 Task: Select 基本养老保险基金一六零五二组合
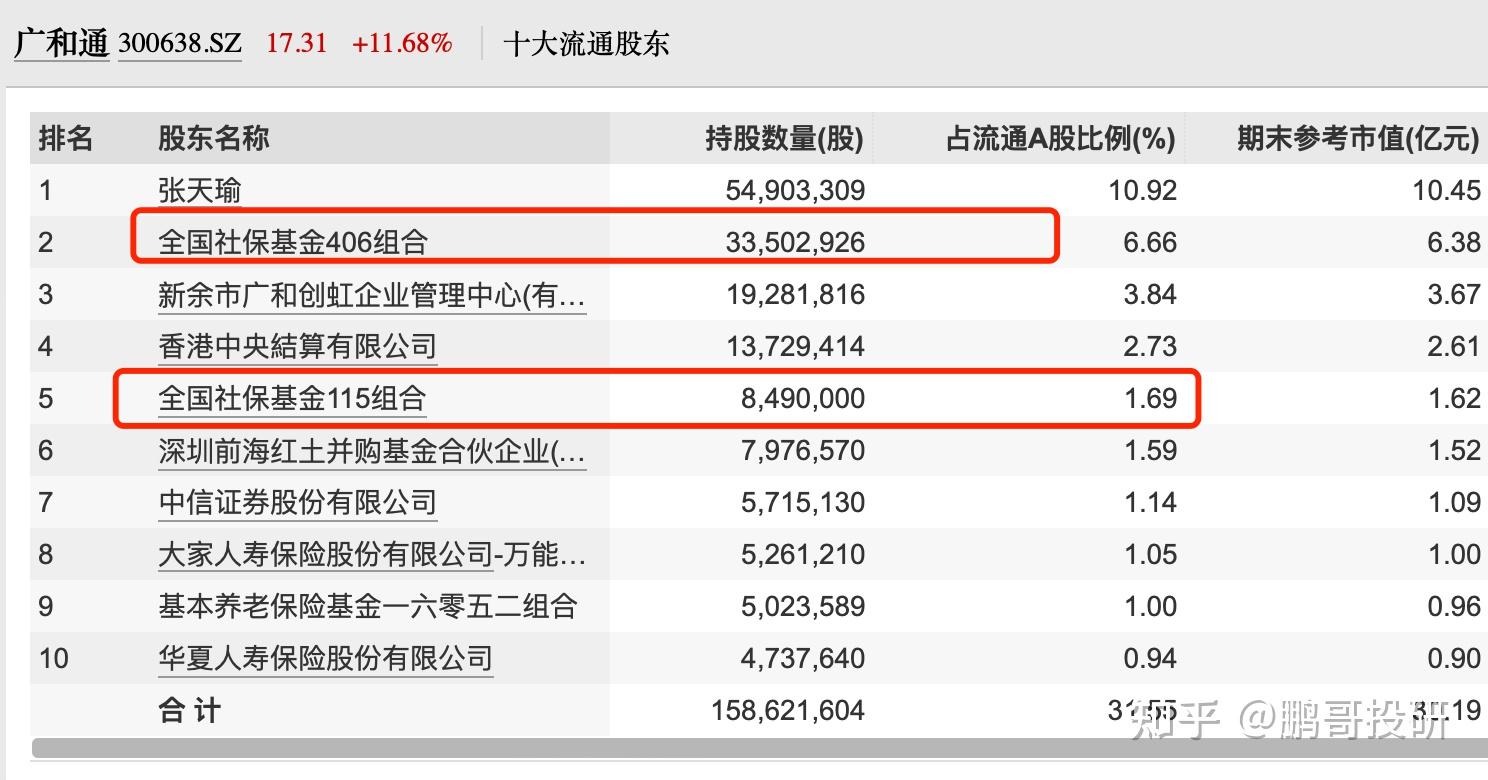(x=368, y=606)
